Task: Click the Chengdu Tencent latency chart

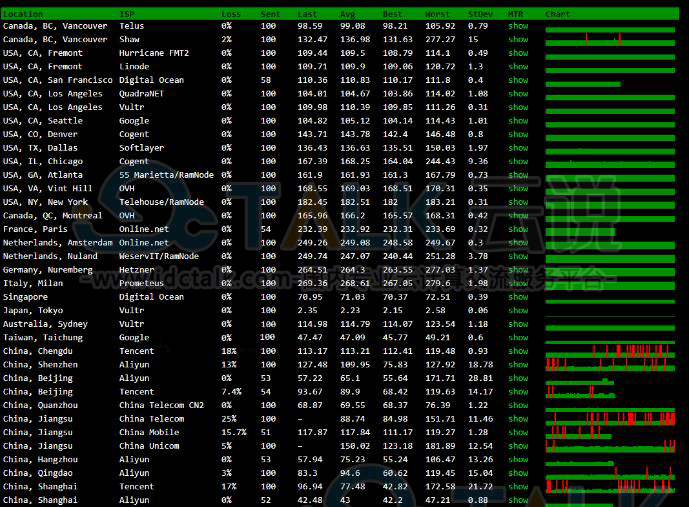Action: point(610,352)
